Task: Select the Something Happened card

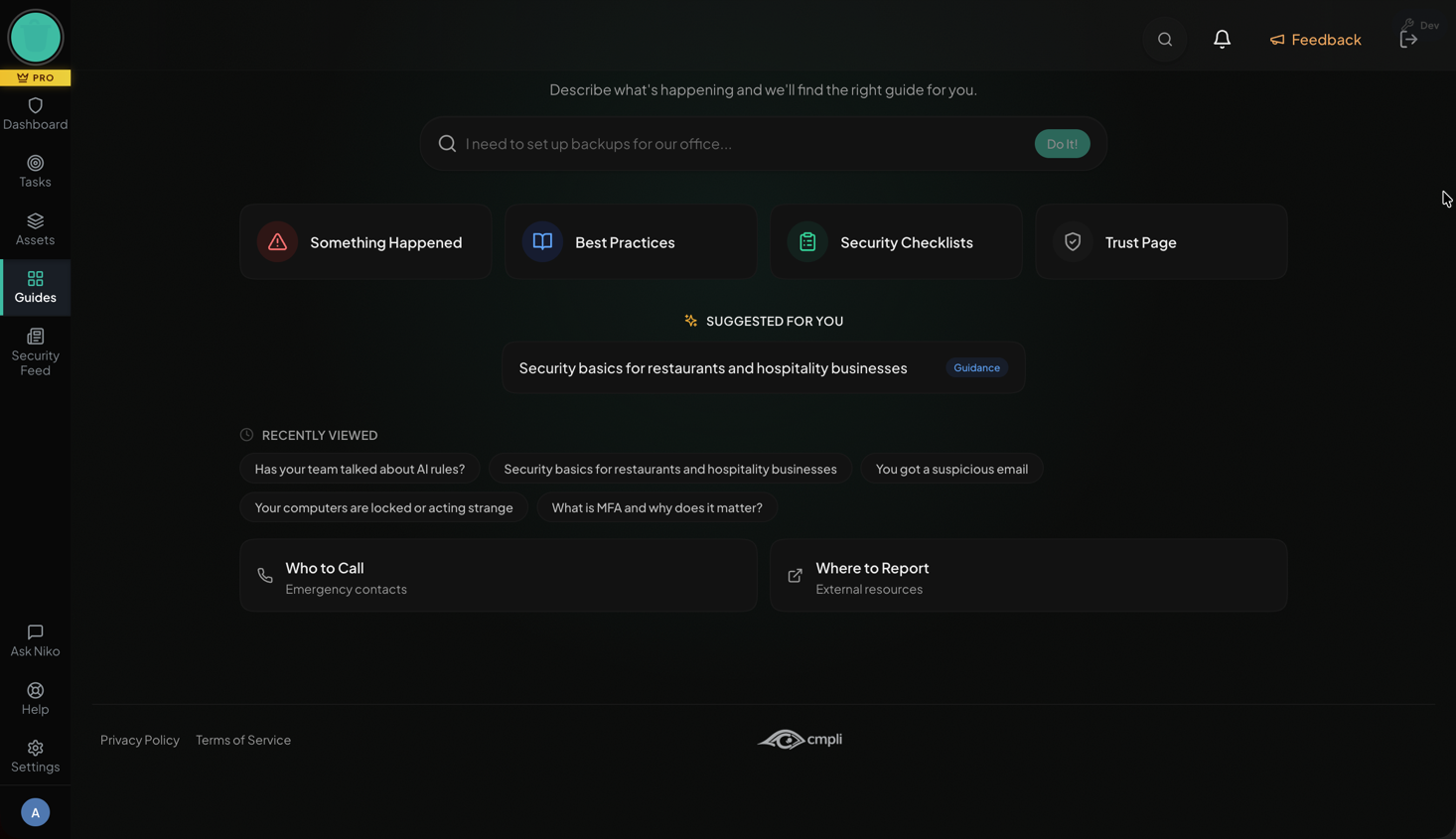Action: tap(365, 242)
